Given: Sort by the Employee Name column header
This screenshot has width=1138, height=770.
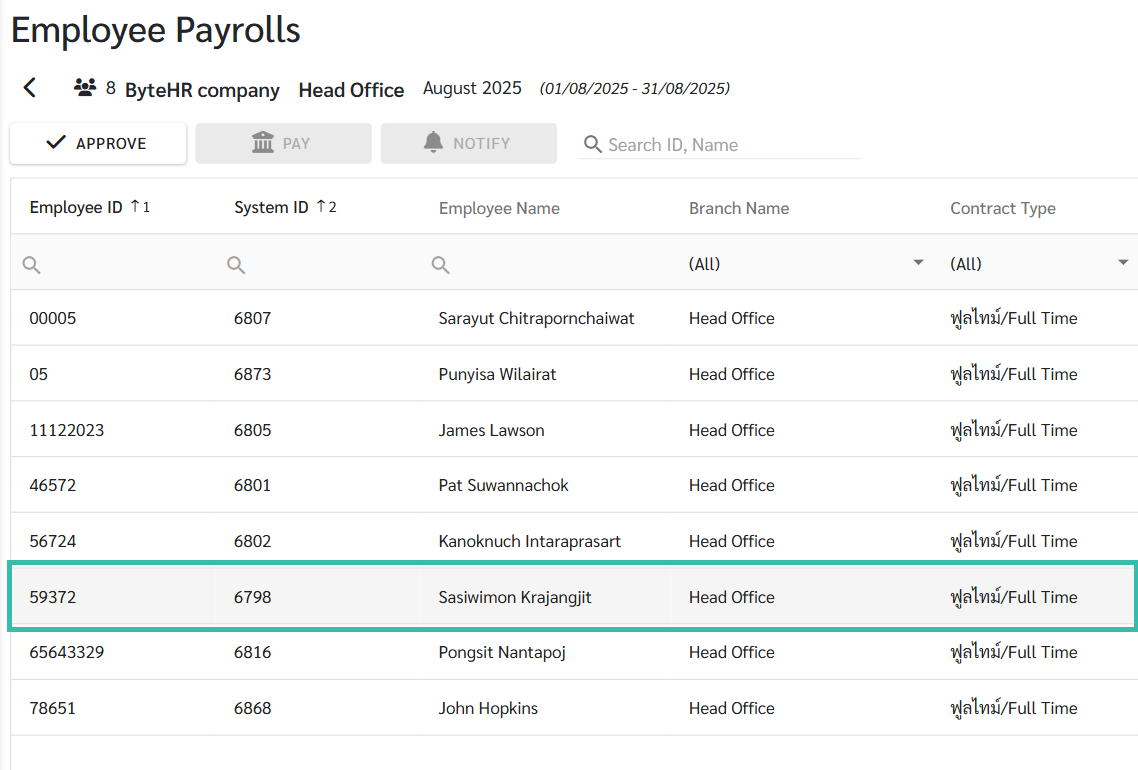Looking at the screenshot, I should tap(499, 208).
